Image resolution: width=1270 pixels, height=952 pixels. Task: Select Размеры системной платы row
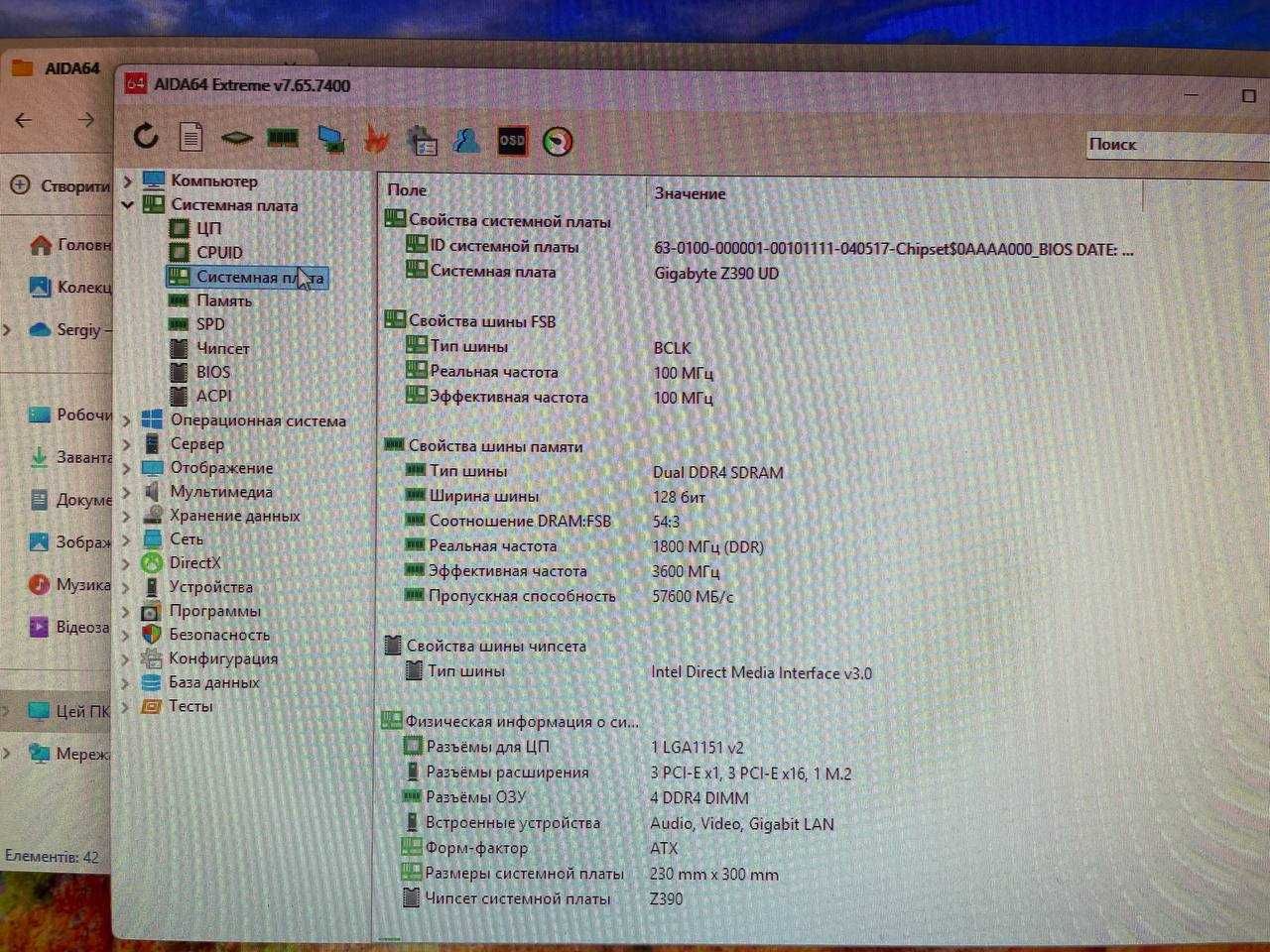(x=589, y=874)
